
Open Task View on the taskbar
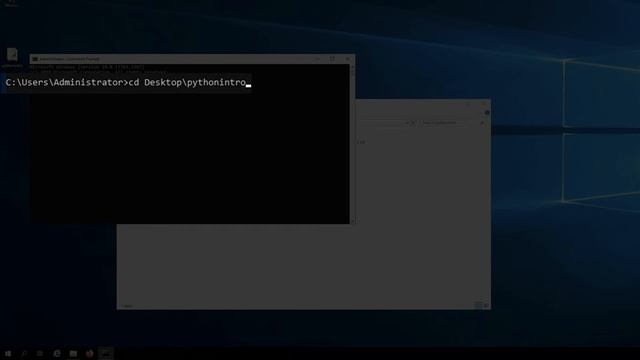point(40,353)
